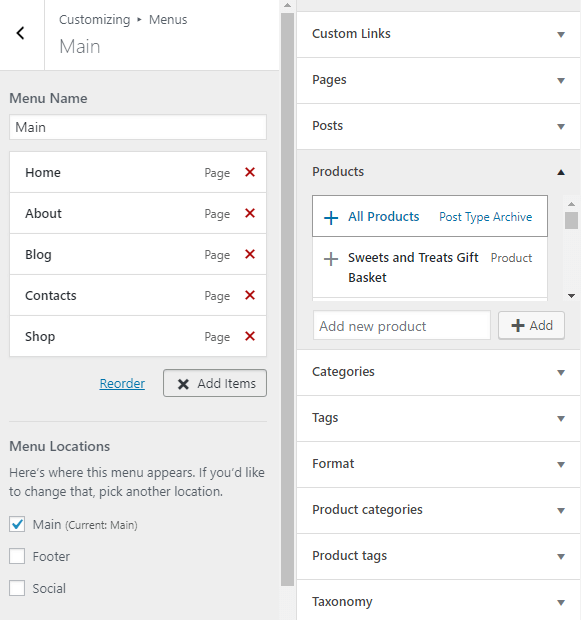Focus the Add new product field
Screen dimensions: 581x620
[401, 326]
